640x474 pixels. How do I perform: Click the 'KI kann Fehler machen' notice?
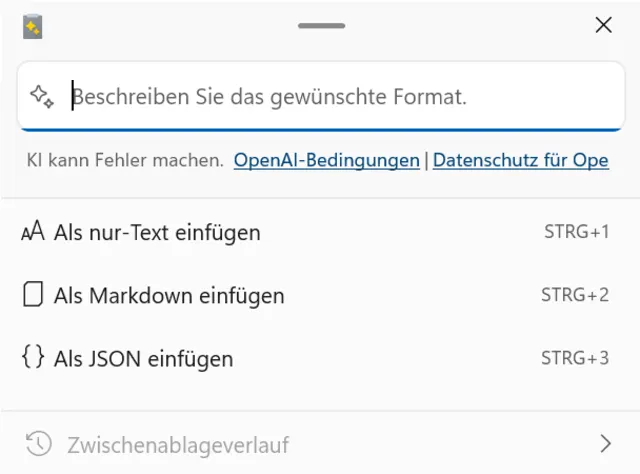(125, 160)
